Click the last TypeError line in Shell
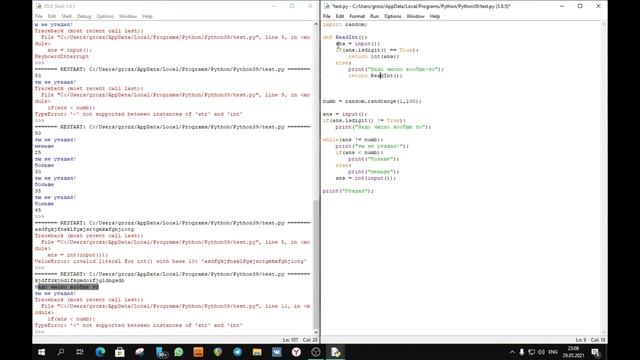This screenshot has width=640, height=360. click(x=138, y=325)
